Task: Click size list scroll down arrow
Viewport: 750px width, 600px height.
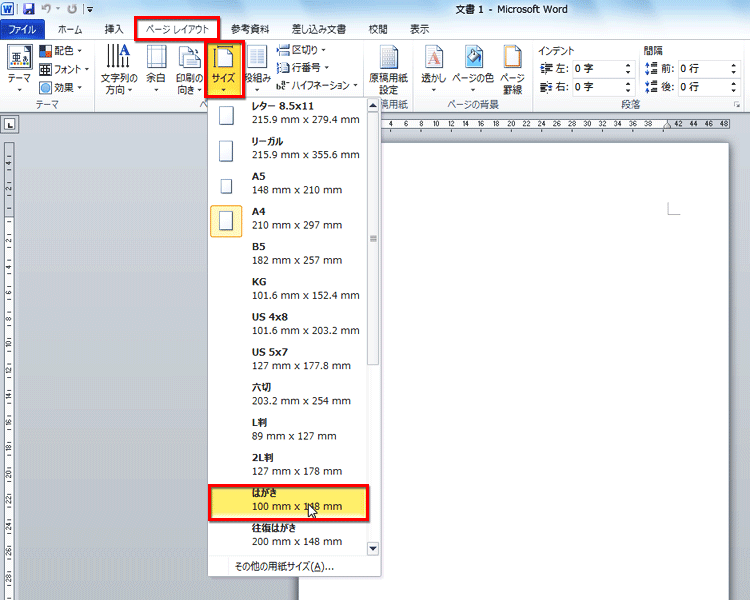Action: point(373,548)
